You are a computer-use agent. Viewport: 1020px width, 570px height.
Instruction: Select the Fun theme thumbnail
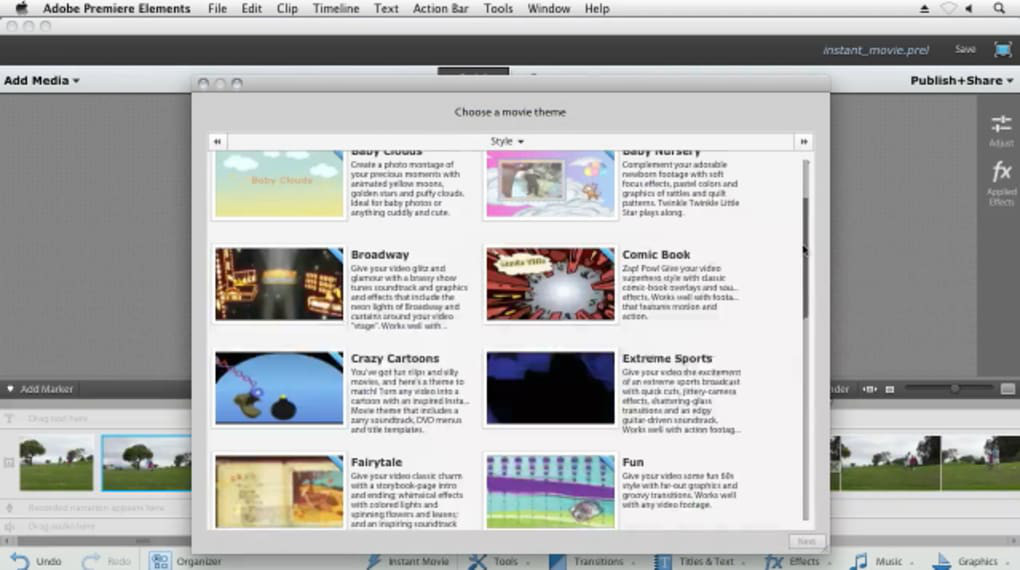[550, 491]
